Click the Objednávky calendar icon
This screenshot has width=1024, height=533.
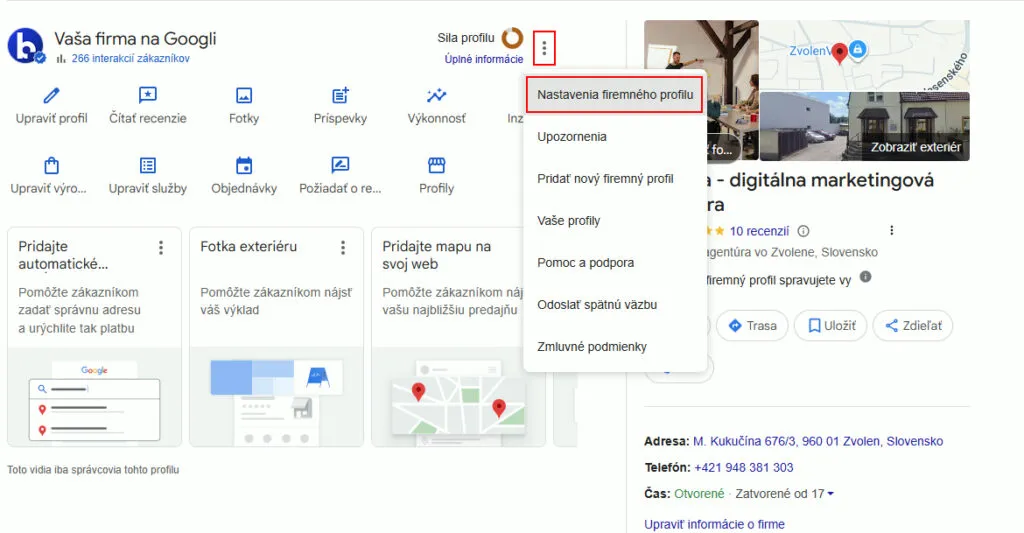click(x=244, y=166)
